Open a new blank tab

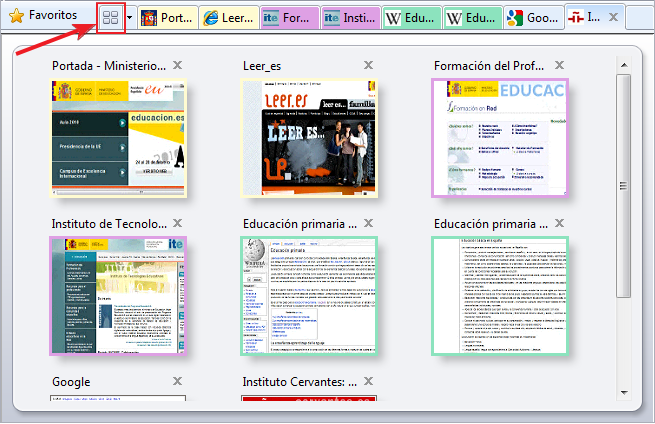[x=640, y=18]
